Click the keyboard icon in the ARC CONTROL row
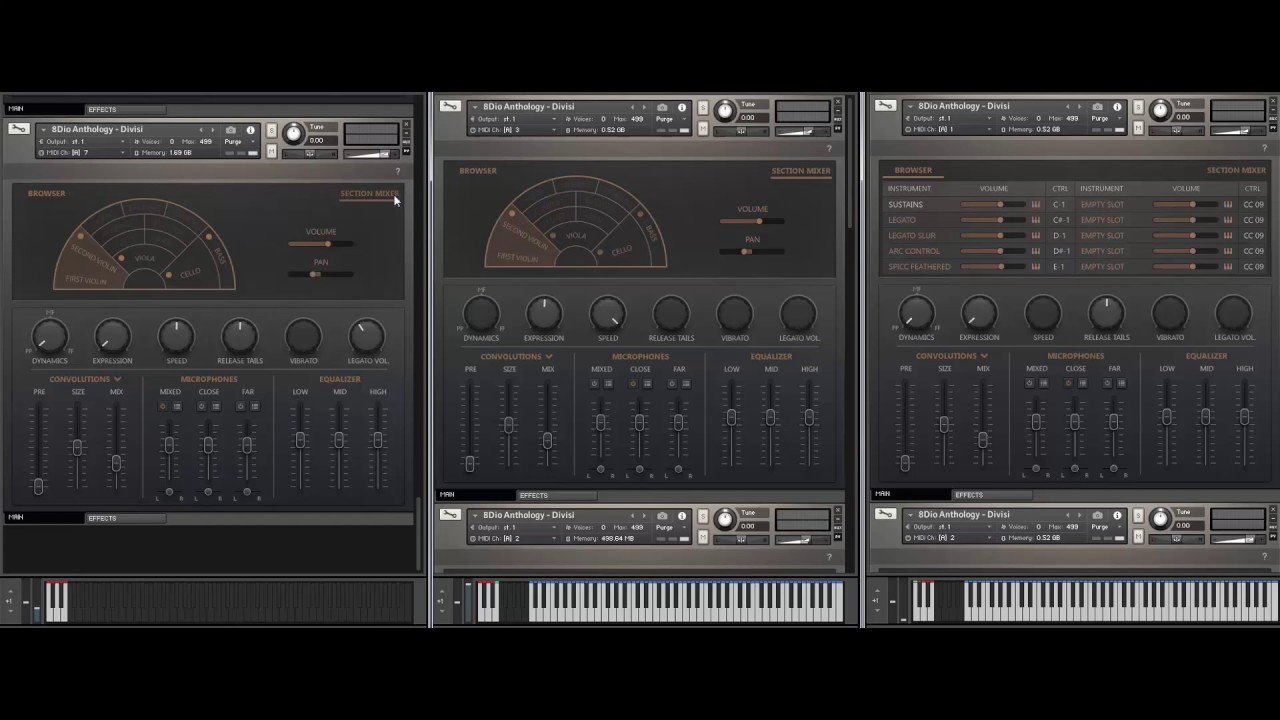1280x720 pixels. tap(1036, 251)
